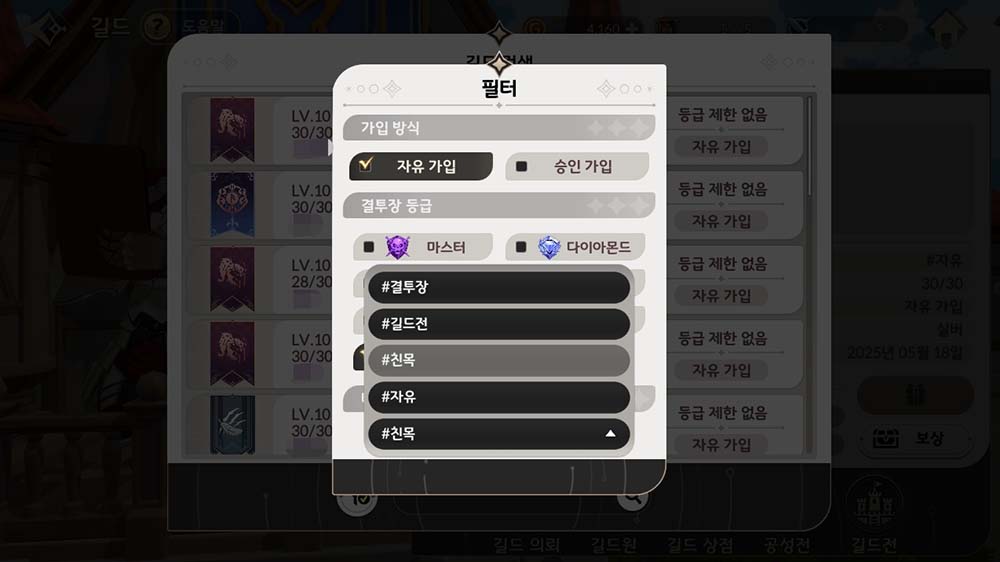Image resolution: width=1000 pixels, height=562 pixels.
Task: Select #길드전 from the dropdown list
Action: pos(499,324)
